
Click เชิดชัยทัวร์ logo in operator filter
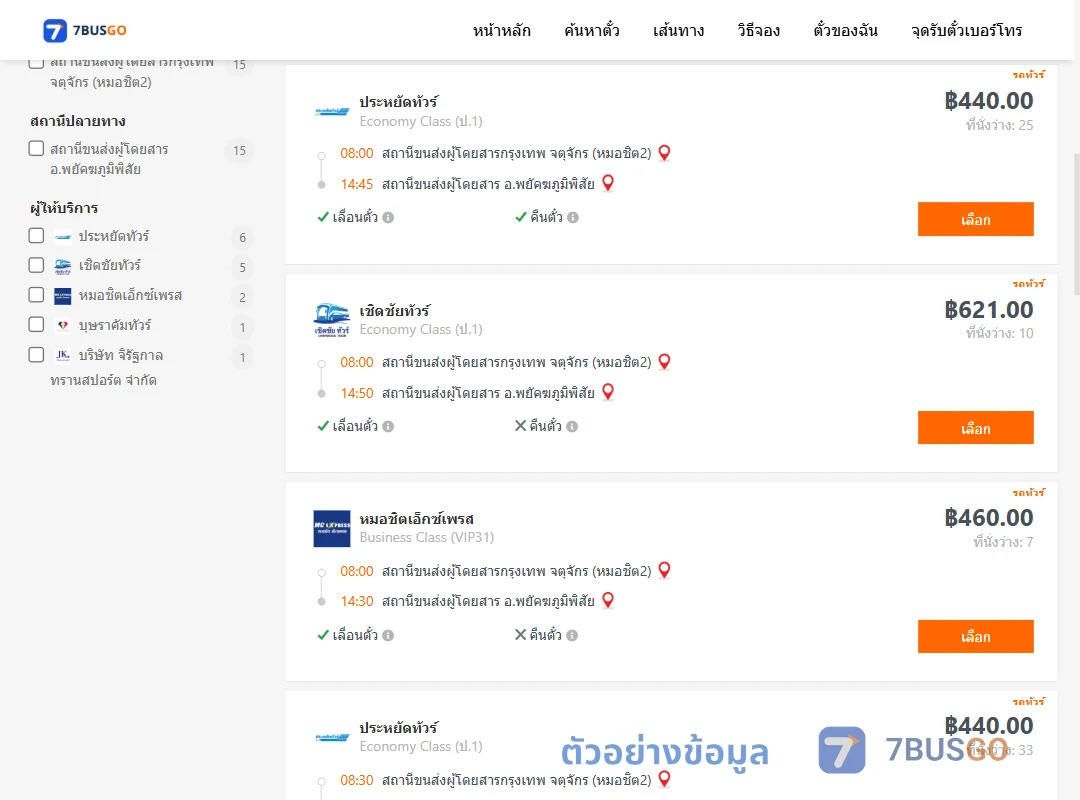63,267
